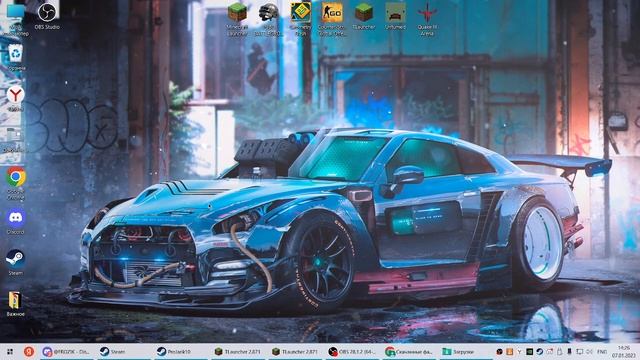Viewport: 640px width, 360px height.
Task: Select the Recycle Bin desktop icon
Action: click(16, 57)
